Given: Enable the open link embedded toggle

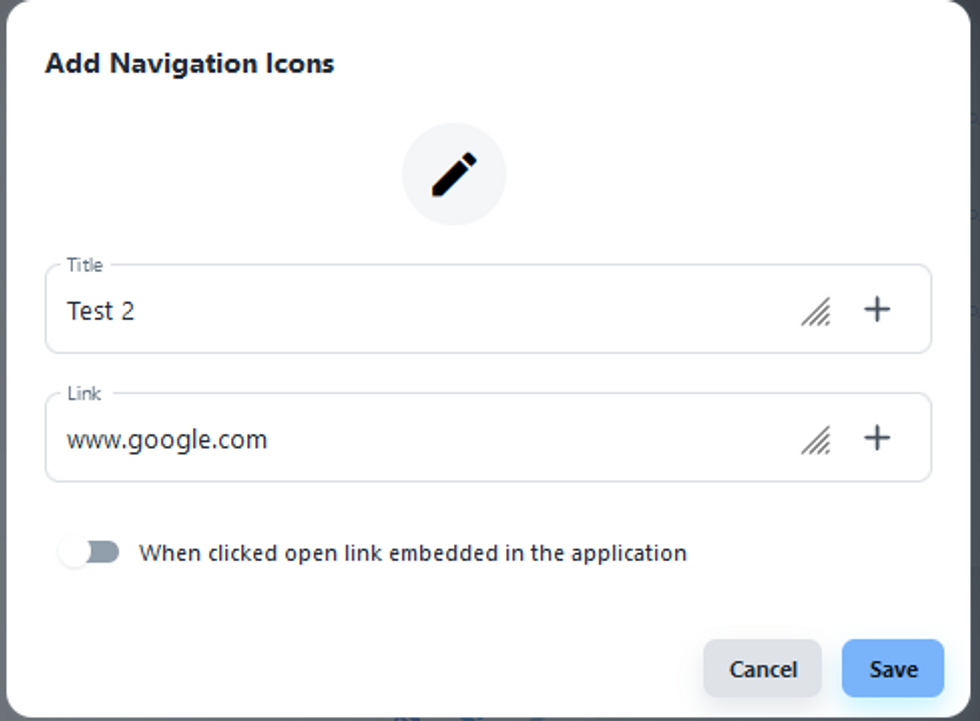Looking at the screenshot, I should (x=90, y=552).
